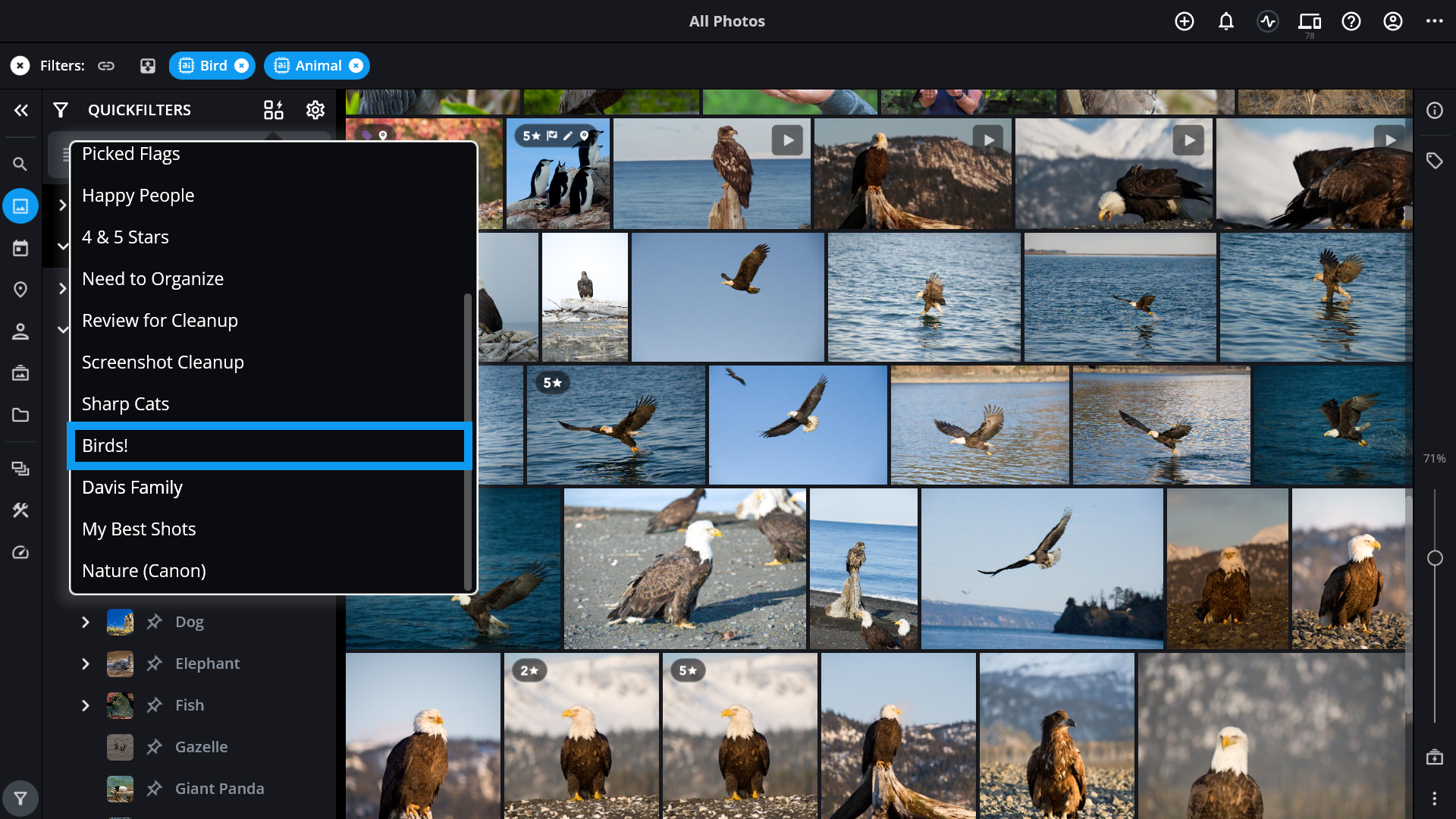This screenshot has width=1456, height=819.
Task: Open the Places map pin sidebar icon
Action: click(20, 290)
